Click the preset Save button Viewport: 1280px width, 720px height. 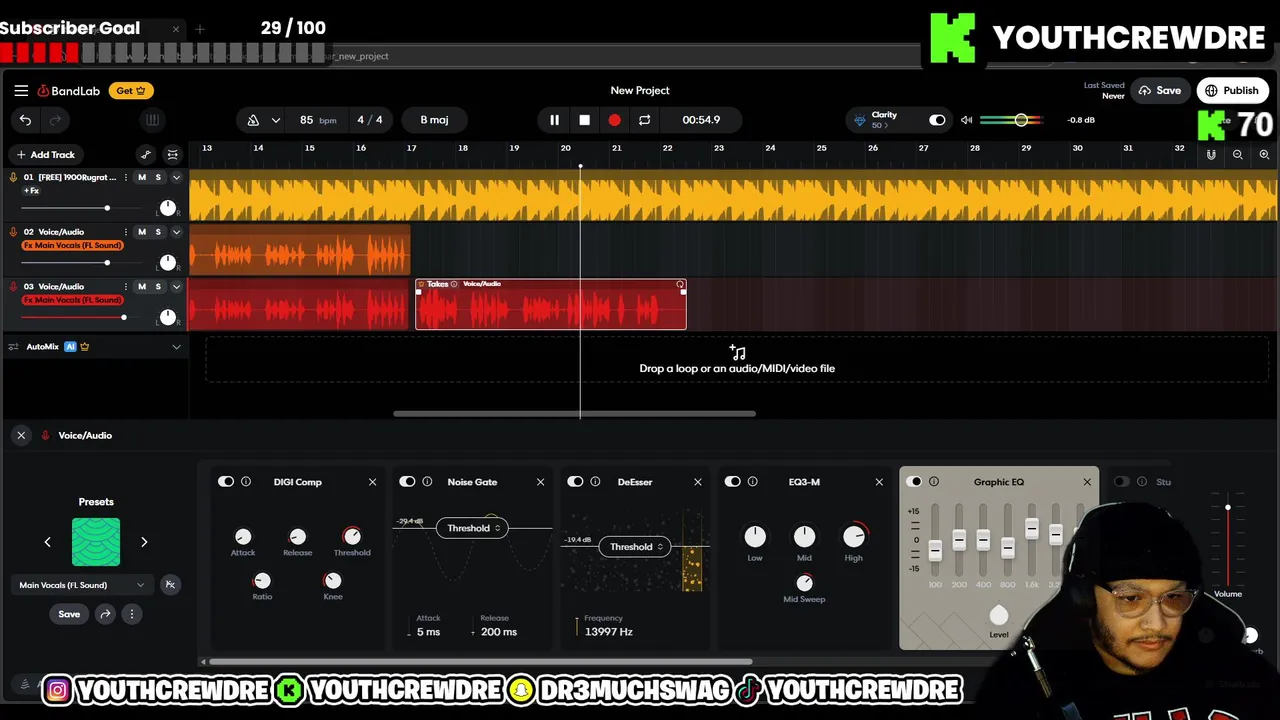point(69,614)
